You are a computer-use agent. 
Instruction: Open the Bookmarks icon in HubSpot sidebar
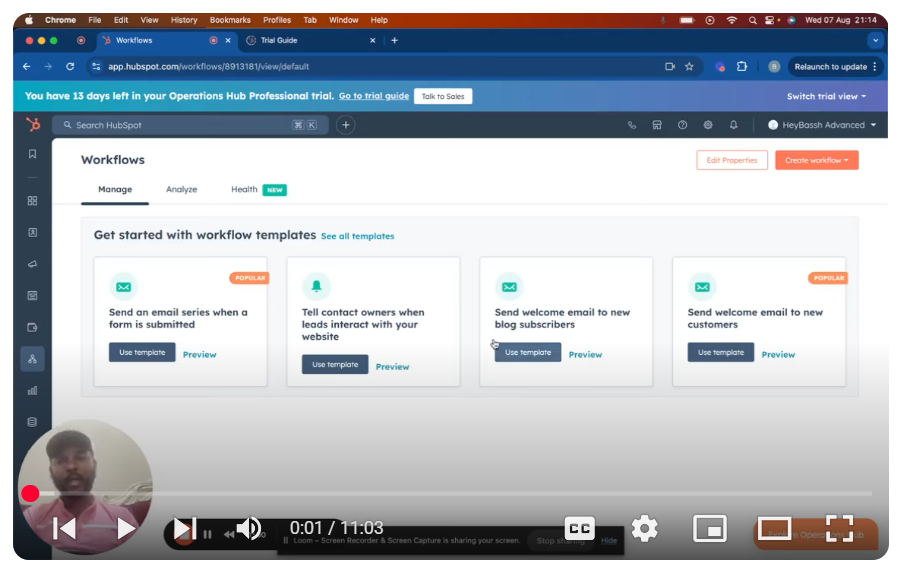click(32, 154)
